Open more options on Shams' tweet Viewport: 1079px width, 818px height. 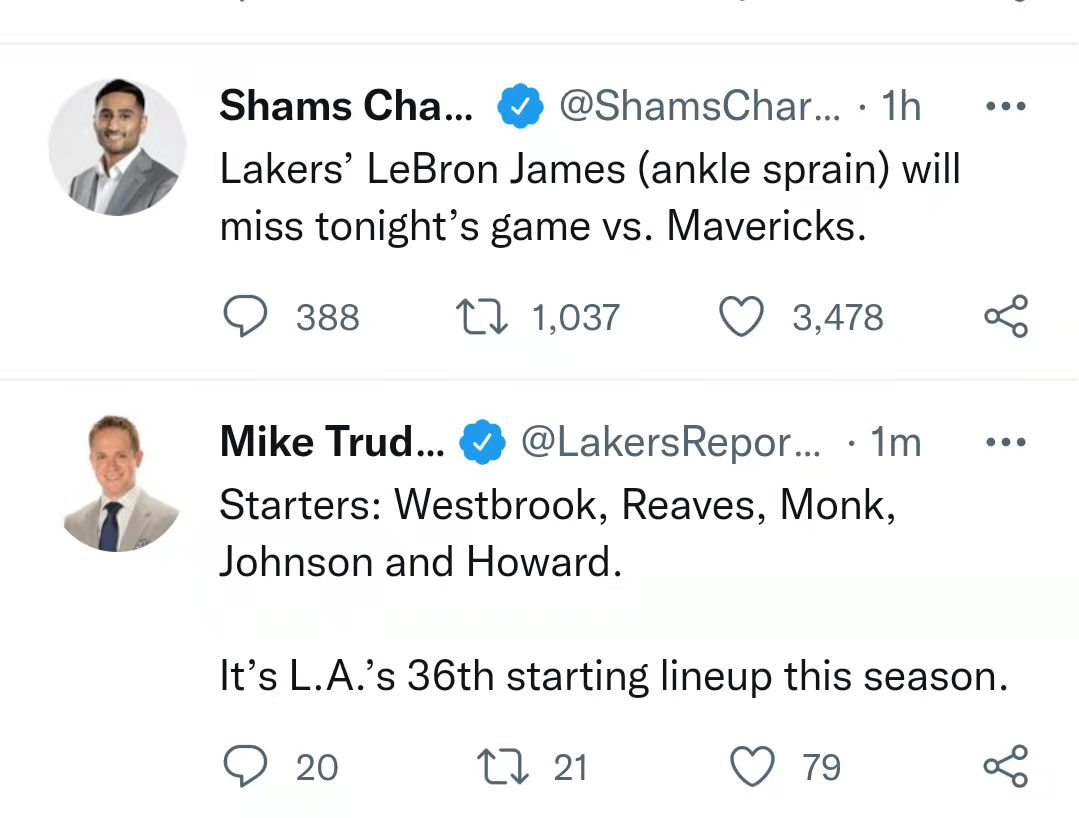(x=1006, y=107)
